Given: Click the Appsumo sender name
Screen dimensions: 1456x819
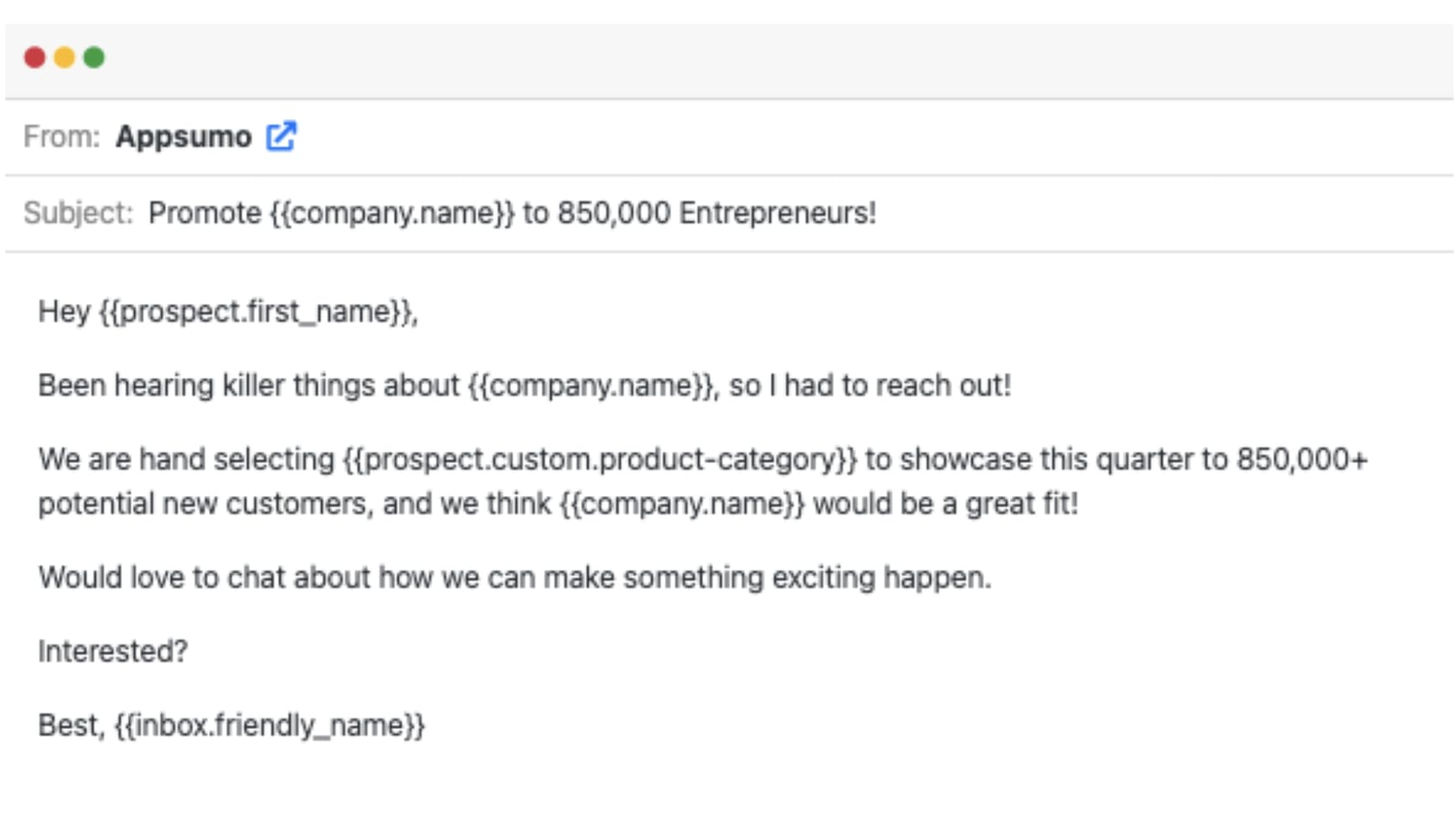Looking at the screenshot, I should 185,136.
